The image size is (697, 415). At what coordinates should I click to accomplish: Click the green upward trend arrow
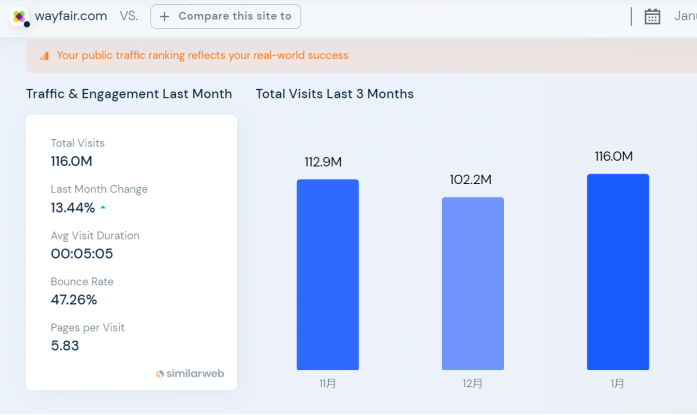(103, 208)
